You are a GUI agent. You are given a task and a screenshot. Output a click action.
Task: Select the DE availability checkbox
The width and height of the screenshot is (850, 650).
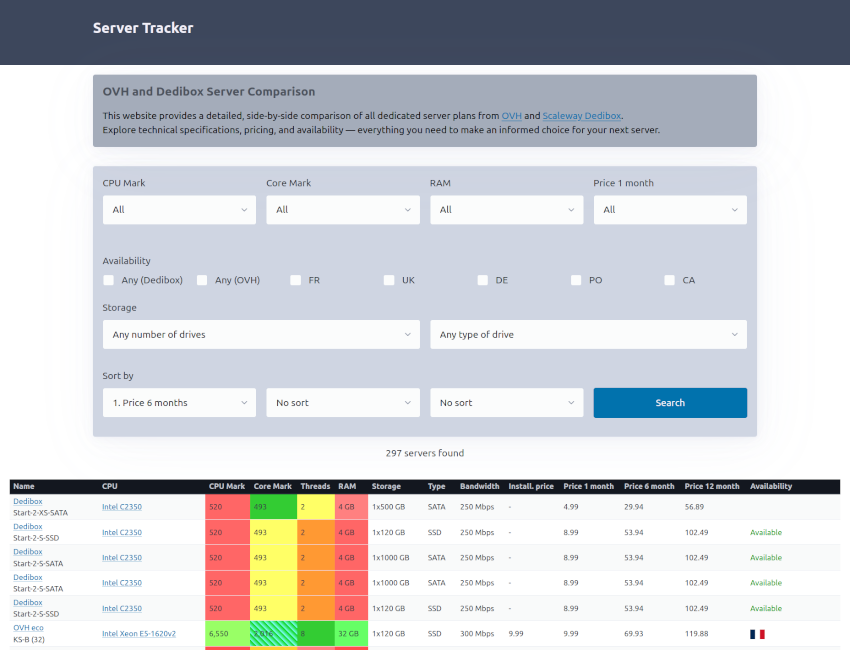[483, 280]
